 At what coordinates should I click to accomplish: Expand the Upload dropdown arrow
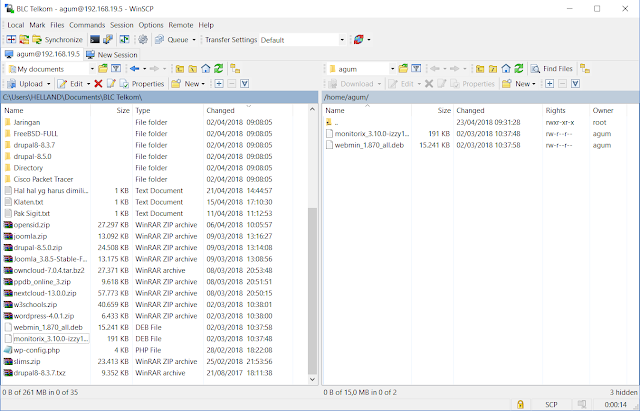tap(49, 84)
